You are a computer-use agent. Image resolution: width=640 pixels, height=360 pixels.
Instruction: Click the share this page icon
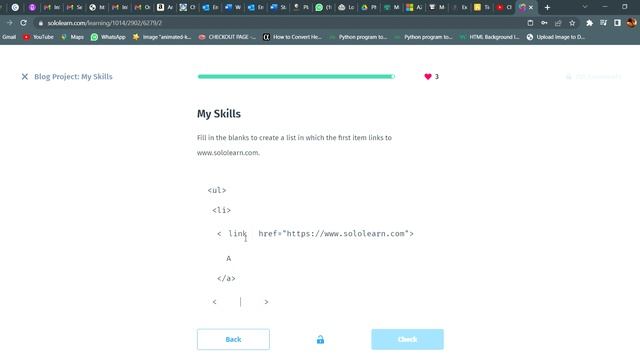558,23
